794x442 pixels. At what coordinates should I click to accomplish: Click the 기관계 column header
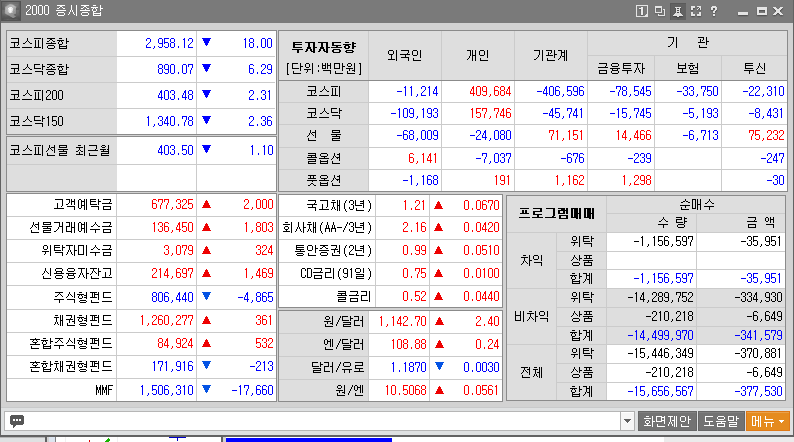coord(550,55)
